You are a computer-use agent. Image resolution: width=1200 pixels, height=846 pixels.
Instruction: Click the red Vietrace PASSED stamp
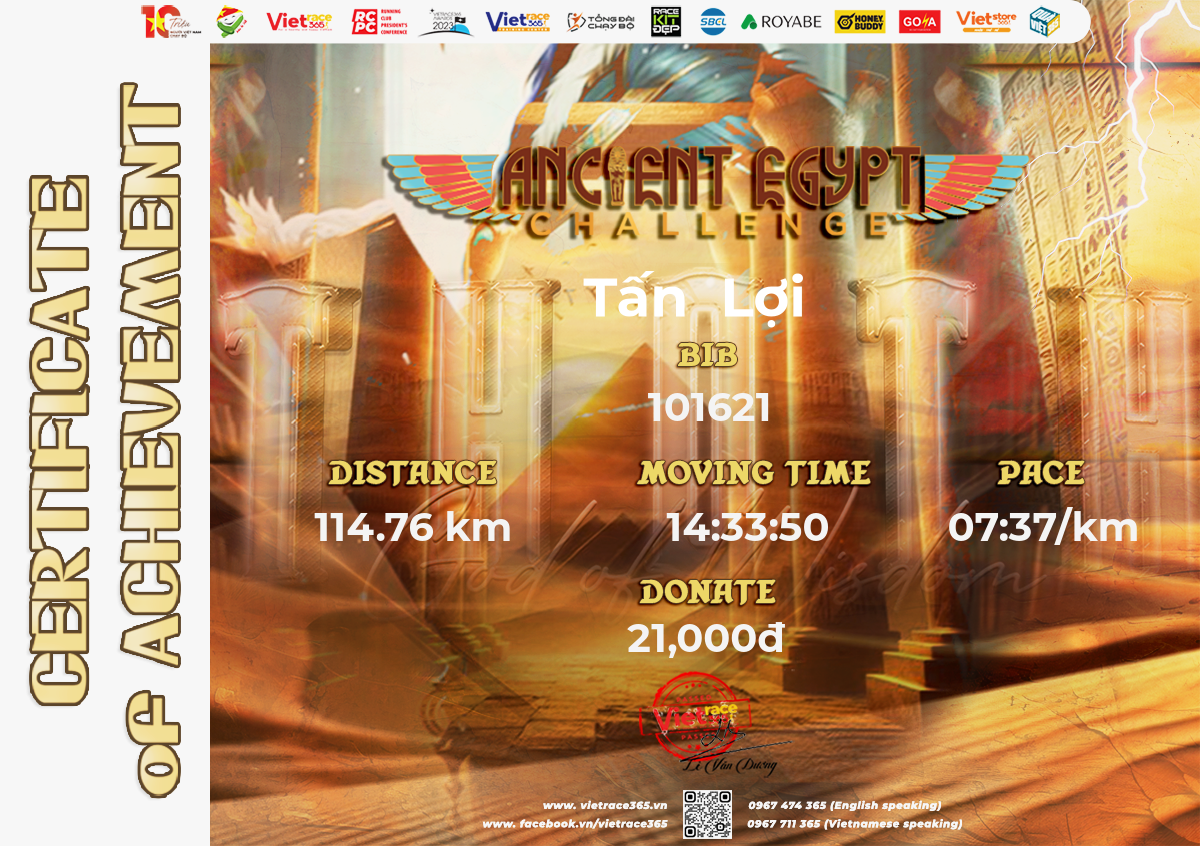click(x=695, y=717)
